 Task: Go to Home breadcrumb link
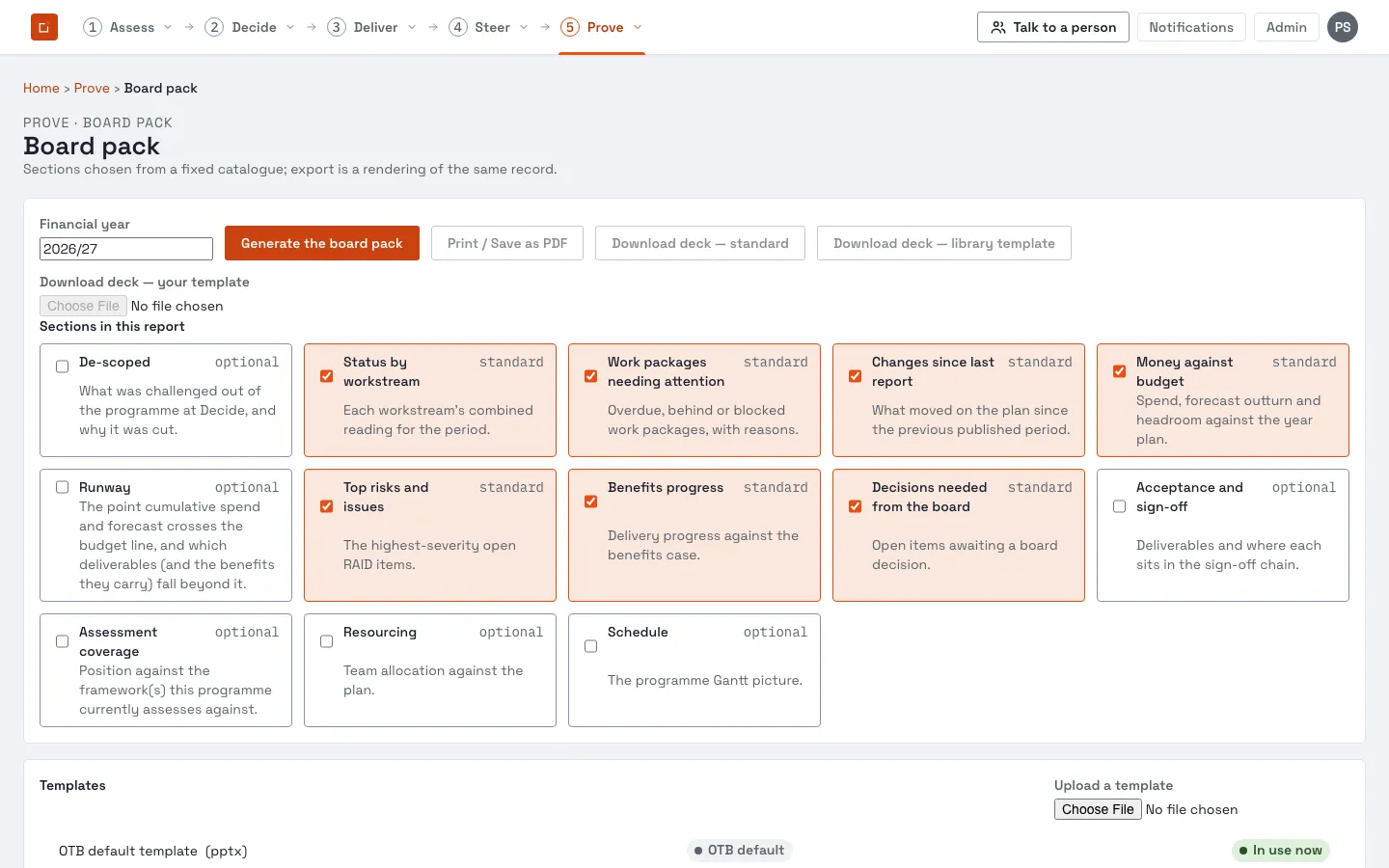[41, 88]
